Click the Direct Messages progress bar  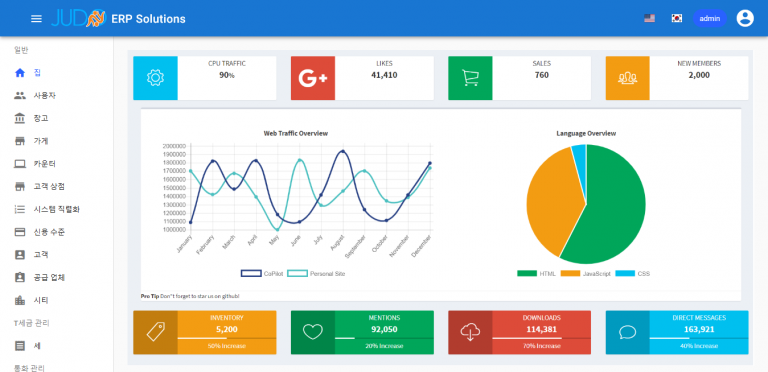699,338
